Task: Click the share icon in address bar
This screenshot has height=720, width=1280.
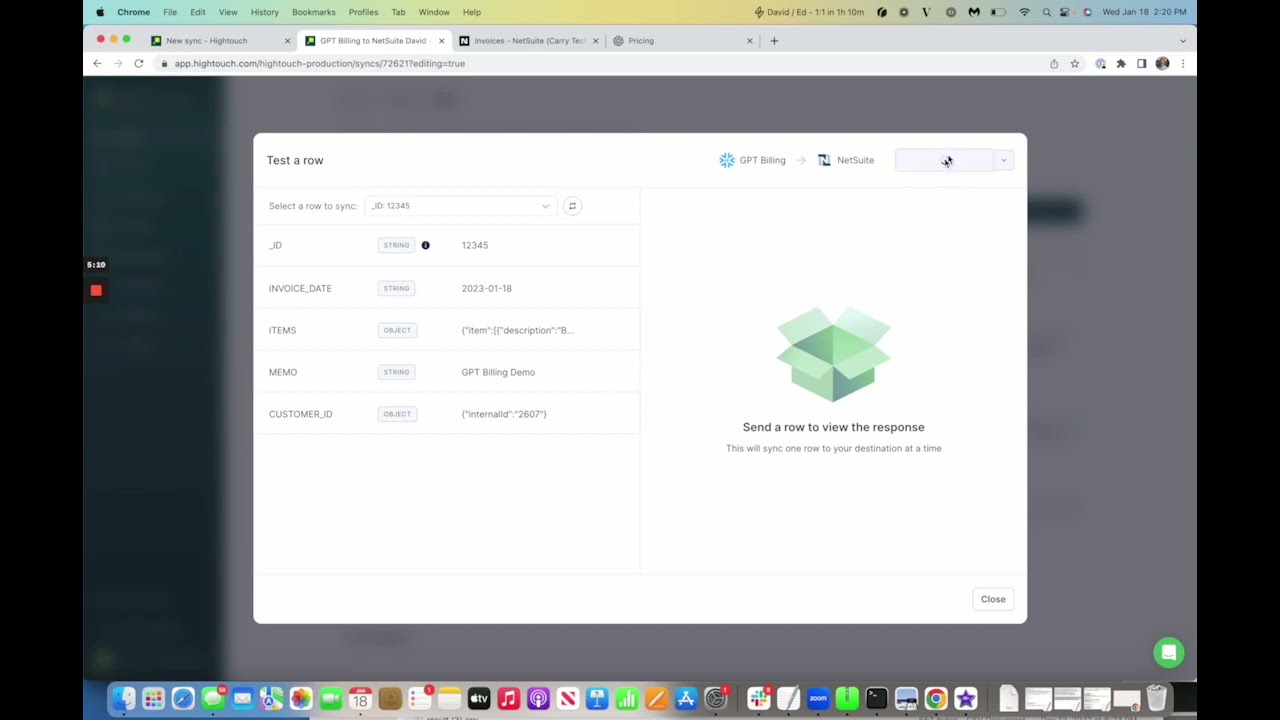Action: click(1054, 63)
